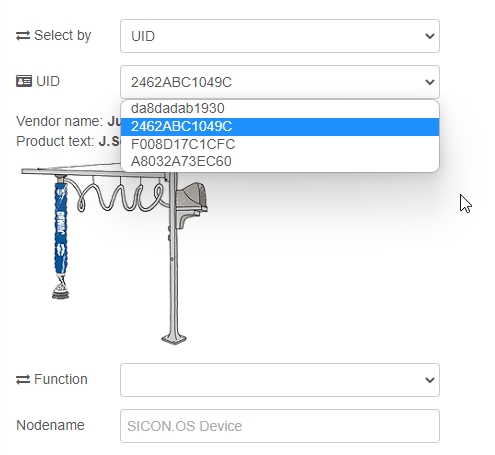Click the swap arrows icon beside Select by
Screen dimensions: 495x455
[x=23, y=36]
